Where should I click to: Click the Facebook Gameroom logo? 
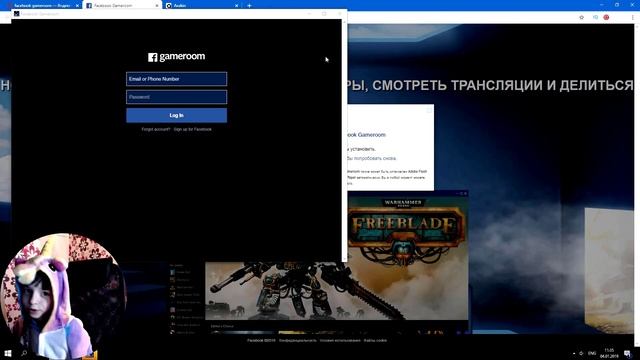click(176, 57)
